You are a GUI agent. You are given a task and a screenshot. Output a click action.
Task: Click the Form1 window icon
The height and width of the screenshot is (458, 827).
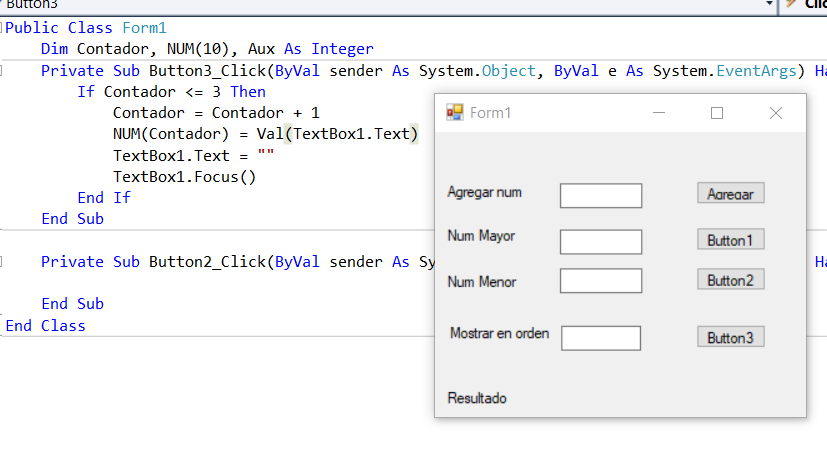455,112
